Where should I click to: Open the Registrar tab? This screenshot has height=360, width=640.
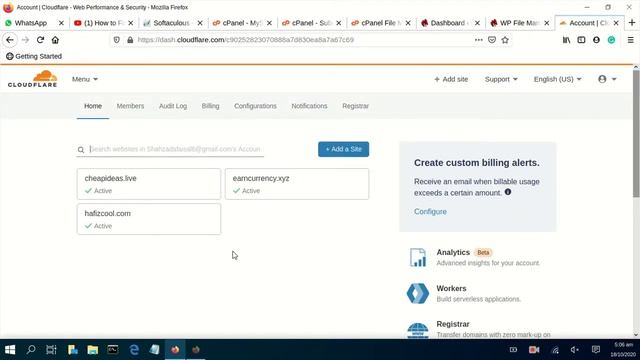(356, 106)
